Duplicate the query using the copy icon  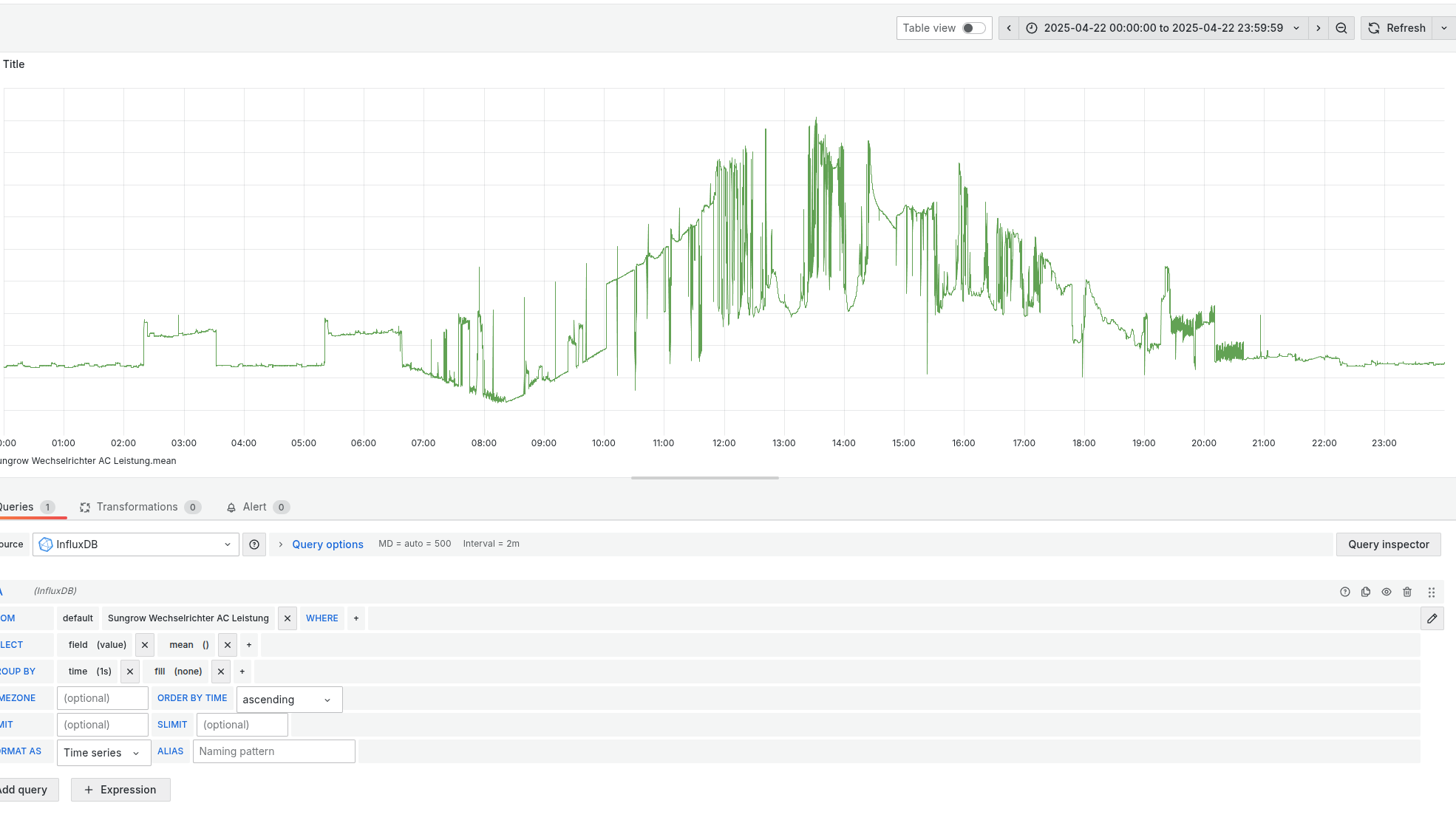1366,591
